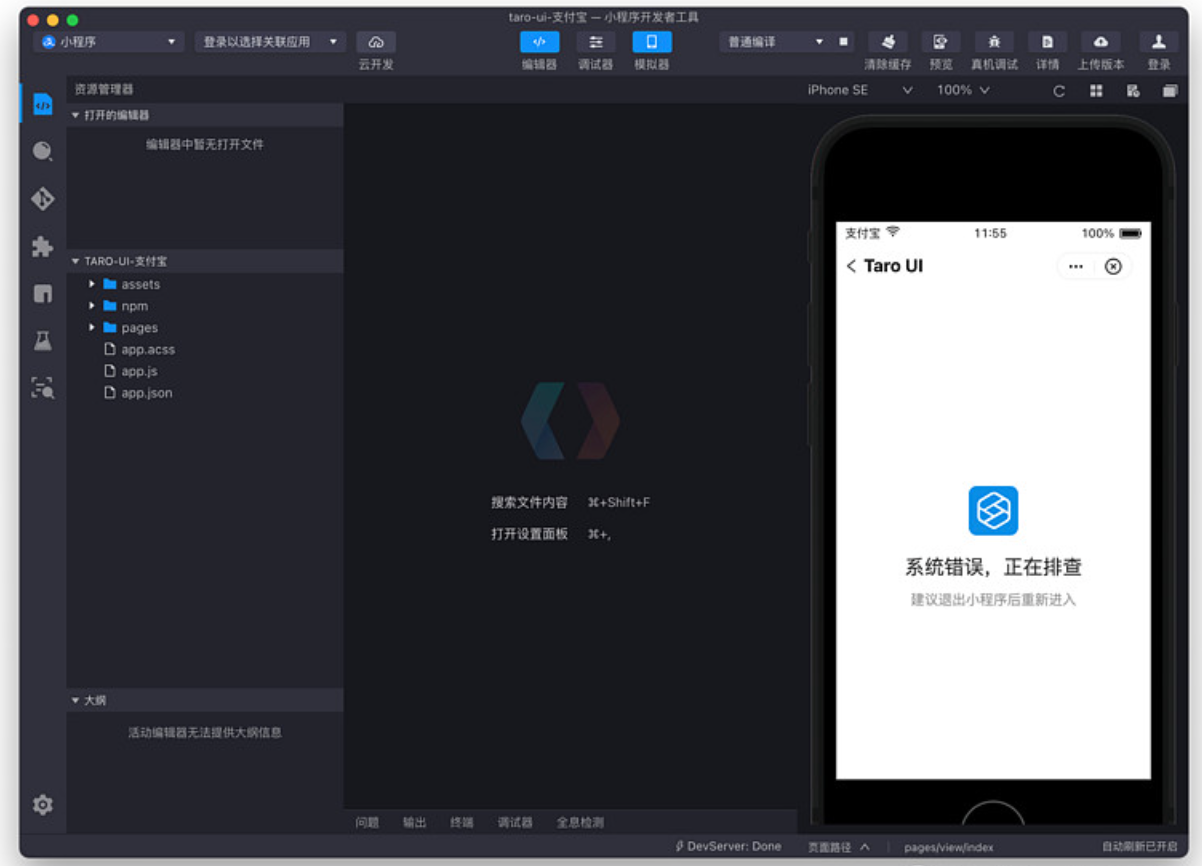Switch to the 调试器 bottom tab

tap(515, 822)
